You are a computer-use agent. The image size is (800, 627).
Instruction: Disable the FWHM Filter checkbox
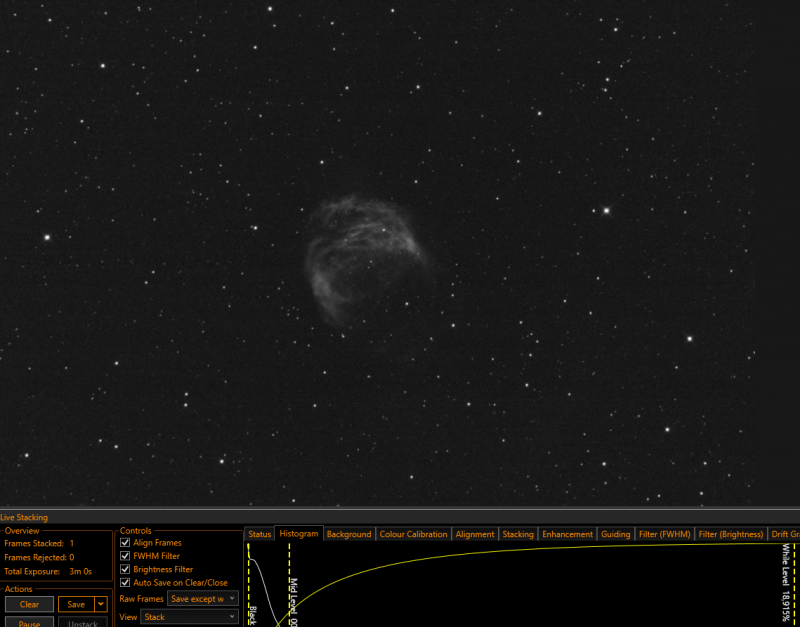[x=125, y=556]
